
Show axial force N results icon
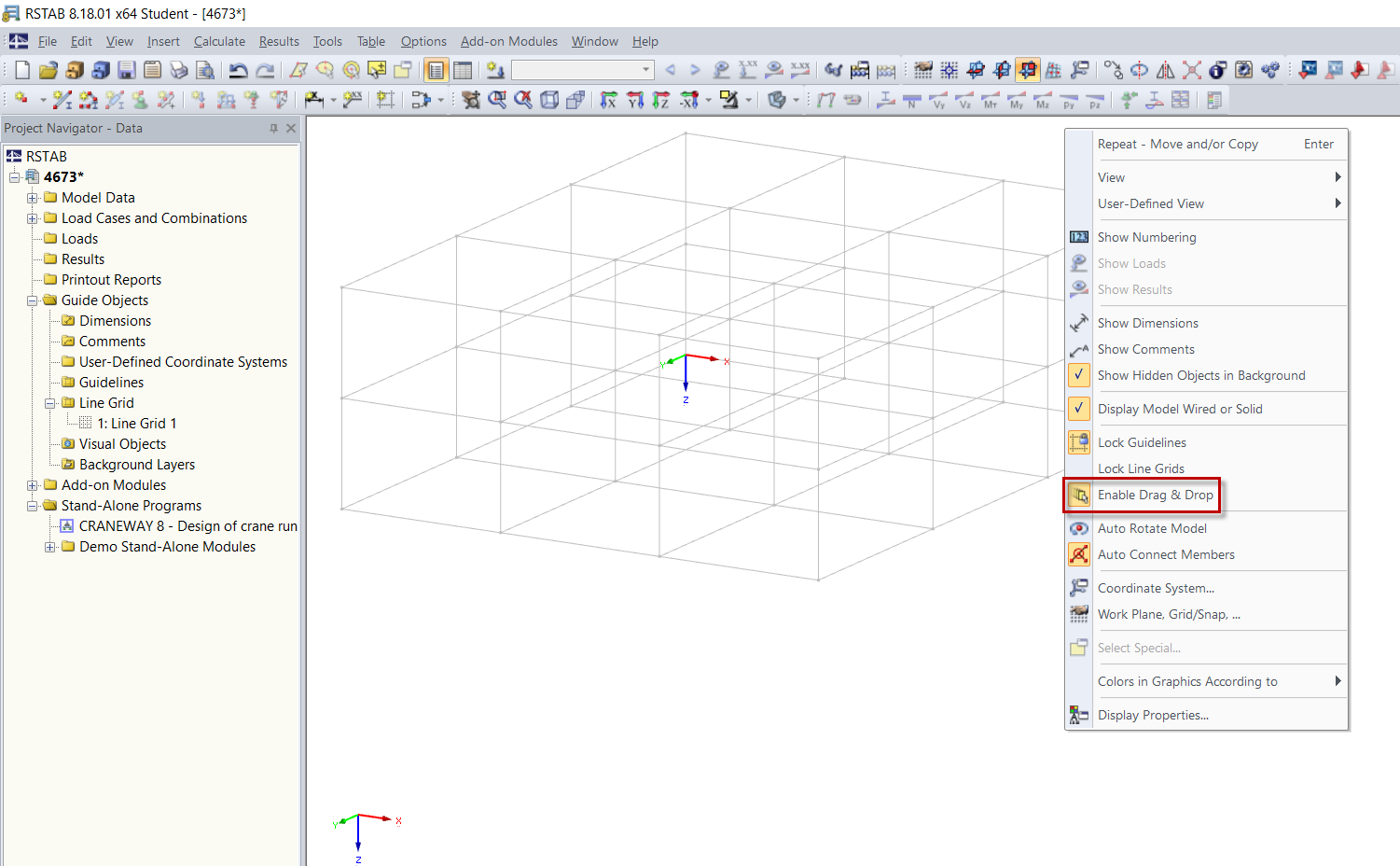coord(912,100)
